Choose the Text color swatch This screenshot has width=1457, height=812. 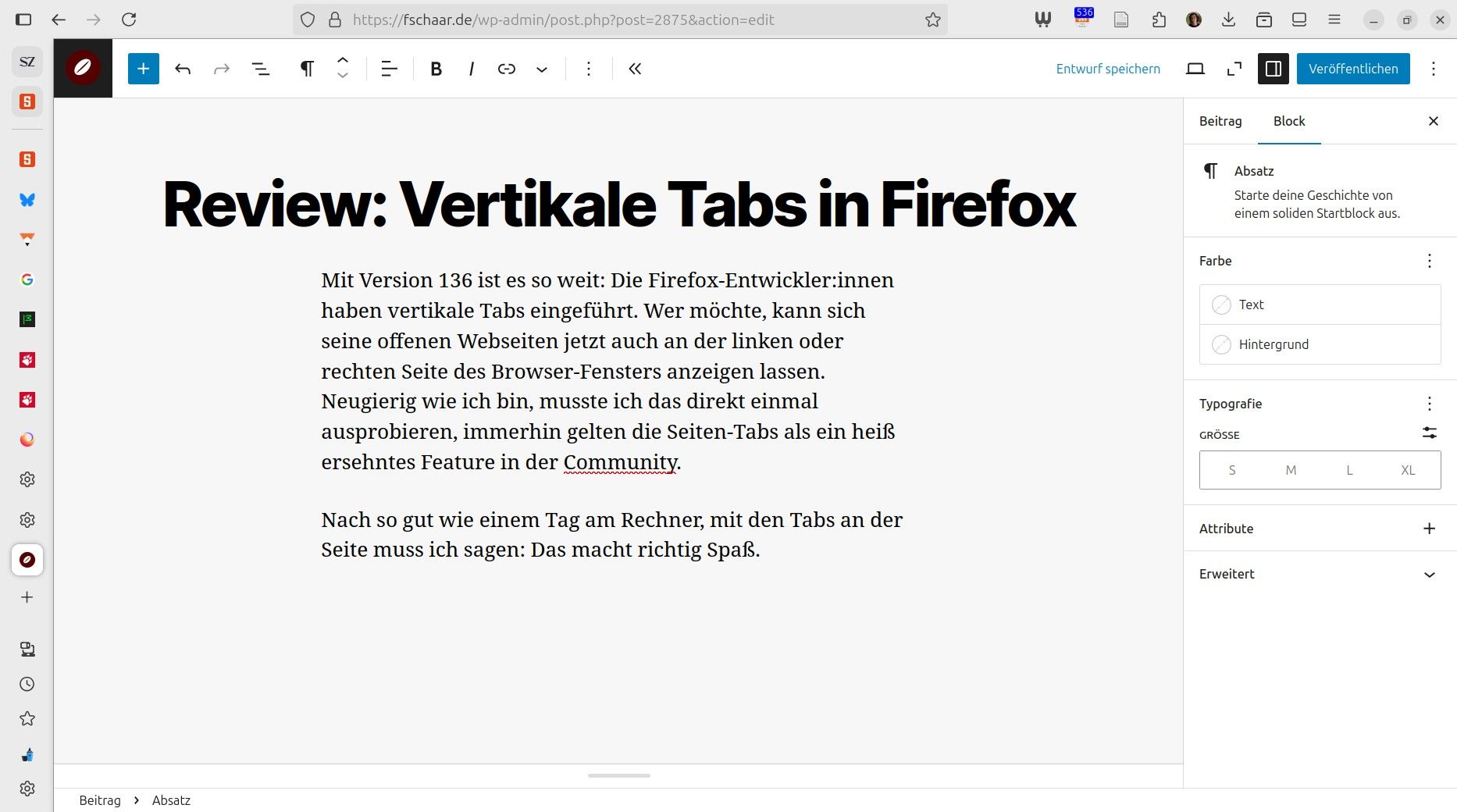(1222, 304)
